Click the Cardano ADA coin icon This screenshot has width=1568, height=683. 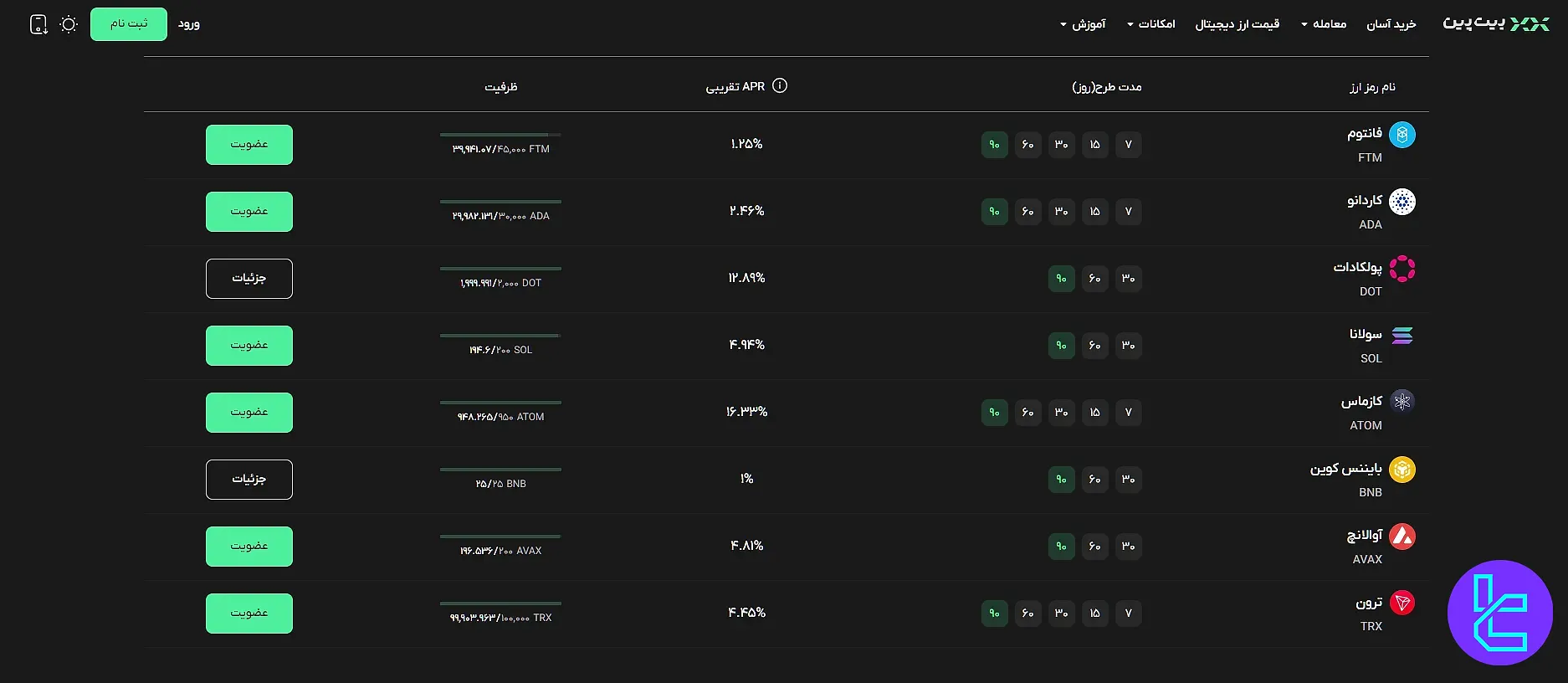click(x=1402, y=202)
